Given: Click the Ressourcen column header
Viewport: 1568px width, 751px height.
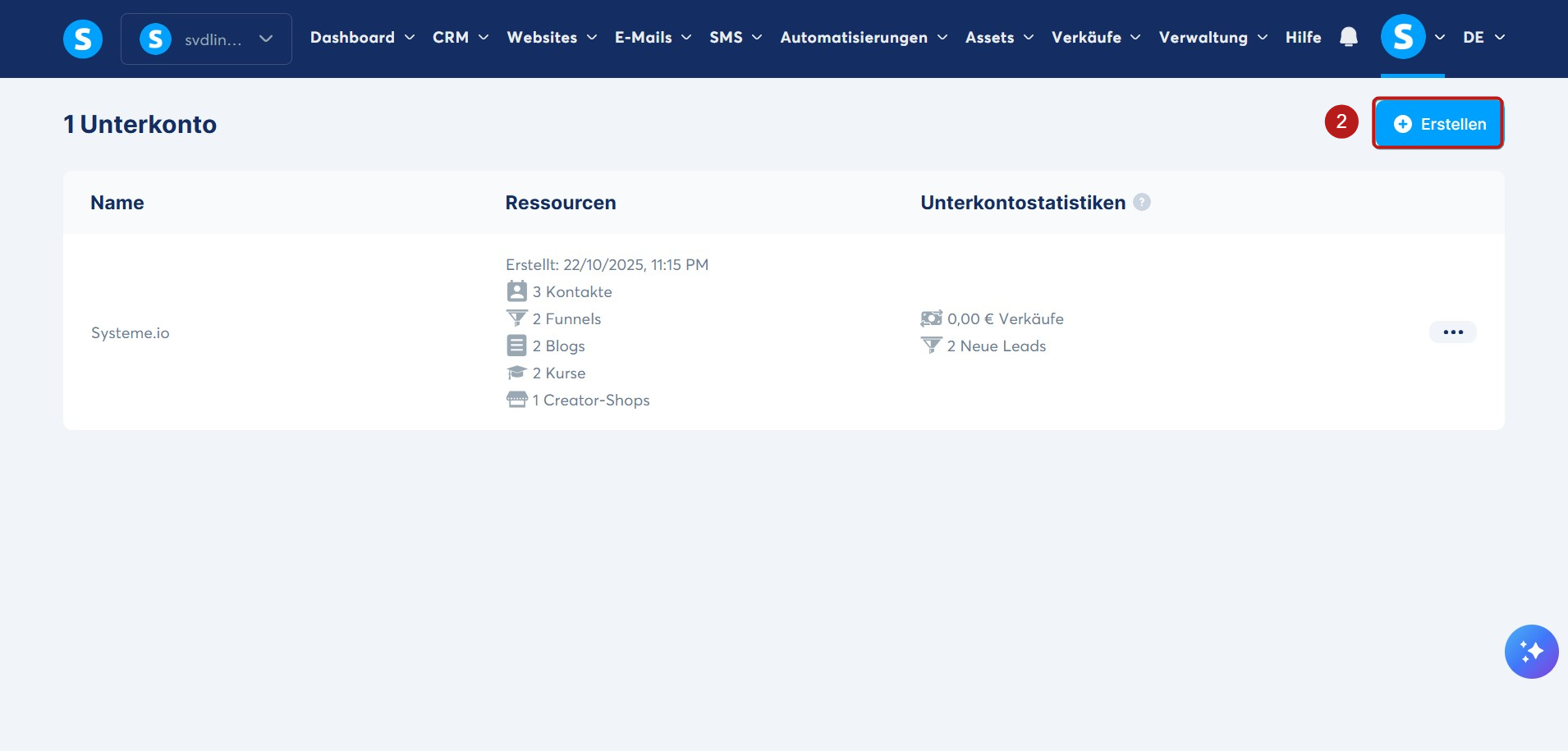Looking at the screenshot, I should 561,203.
